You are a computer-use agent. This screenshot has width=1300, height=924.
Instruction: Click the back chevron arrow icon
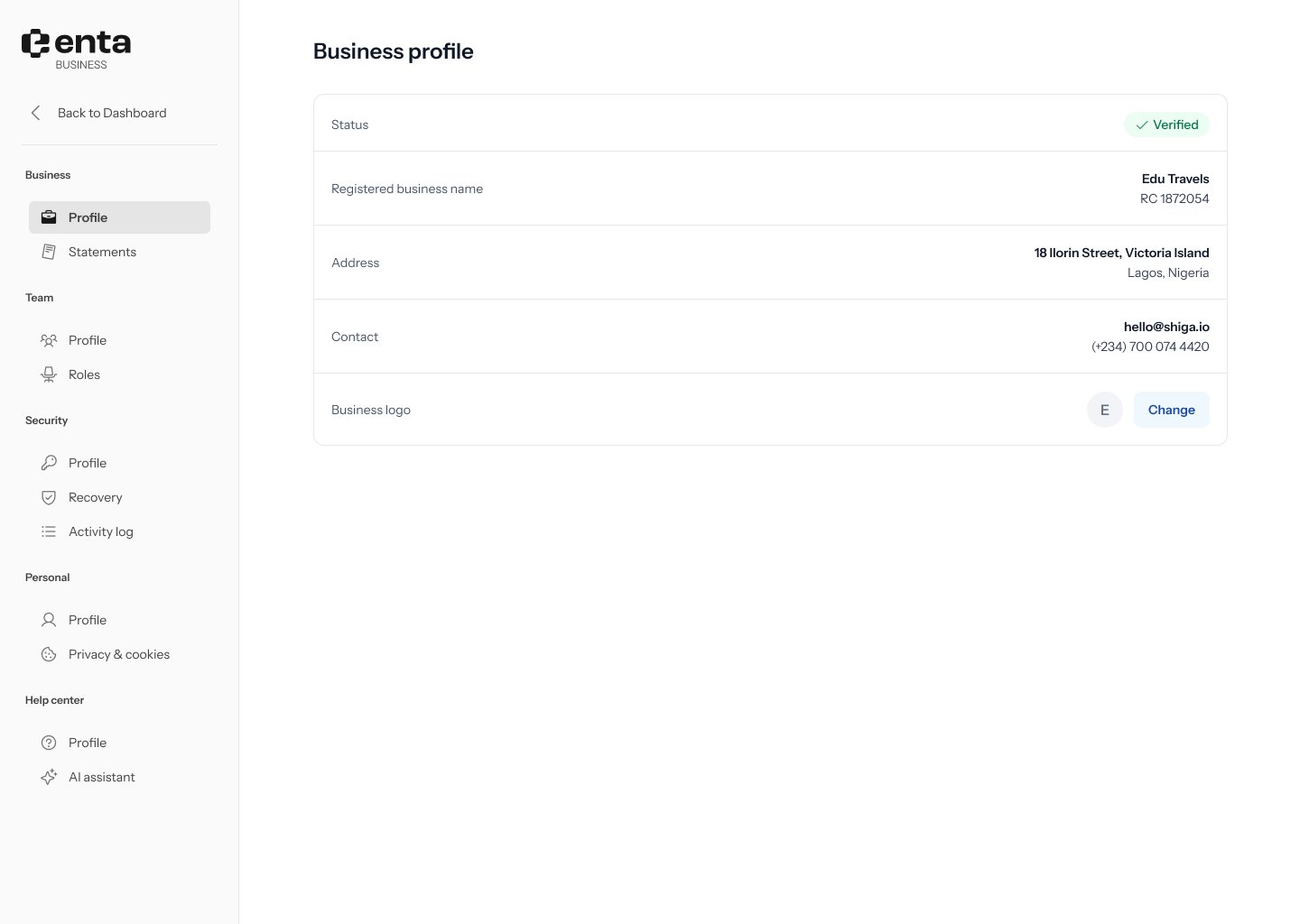point(36,113)
